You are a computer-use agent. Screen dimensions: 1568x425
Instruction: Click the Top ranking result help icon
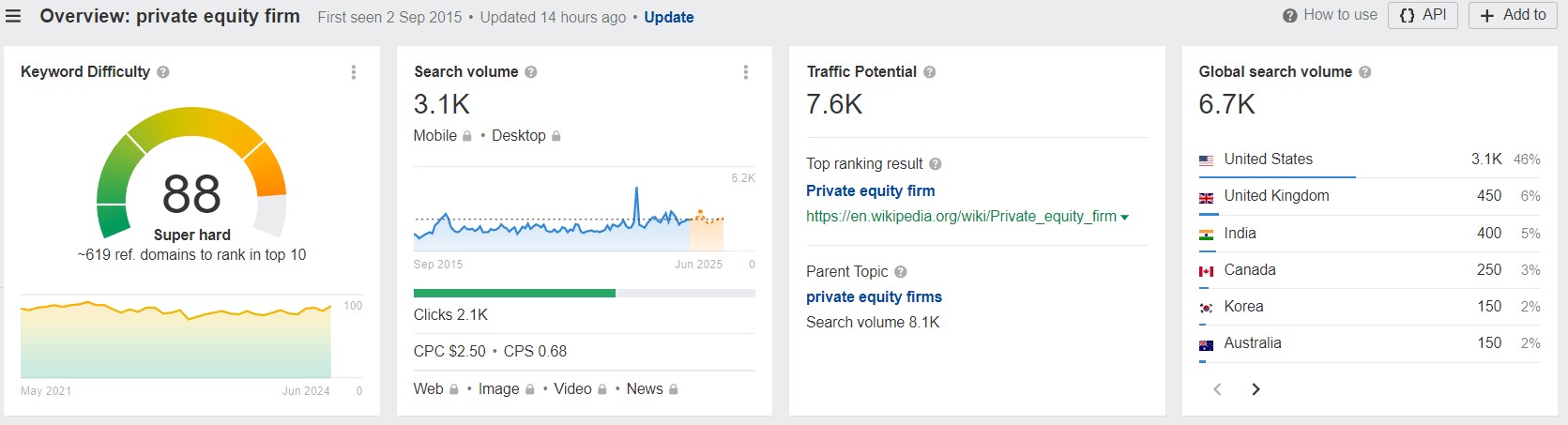tap(936, 164)
